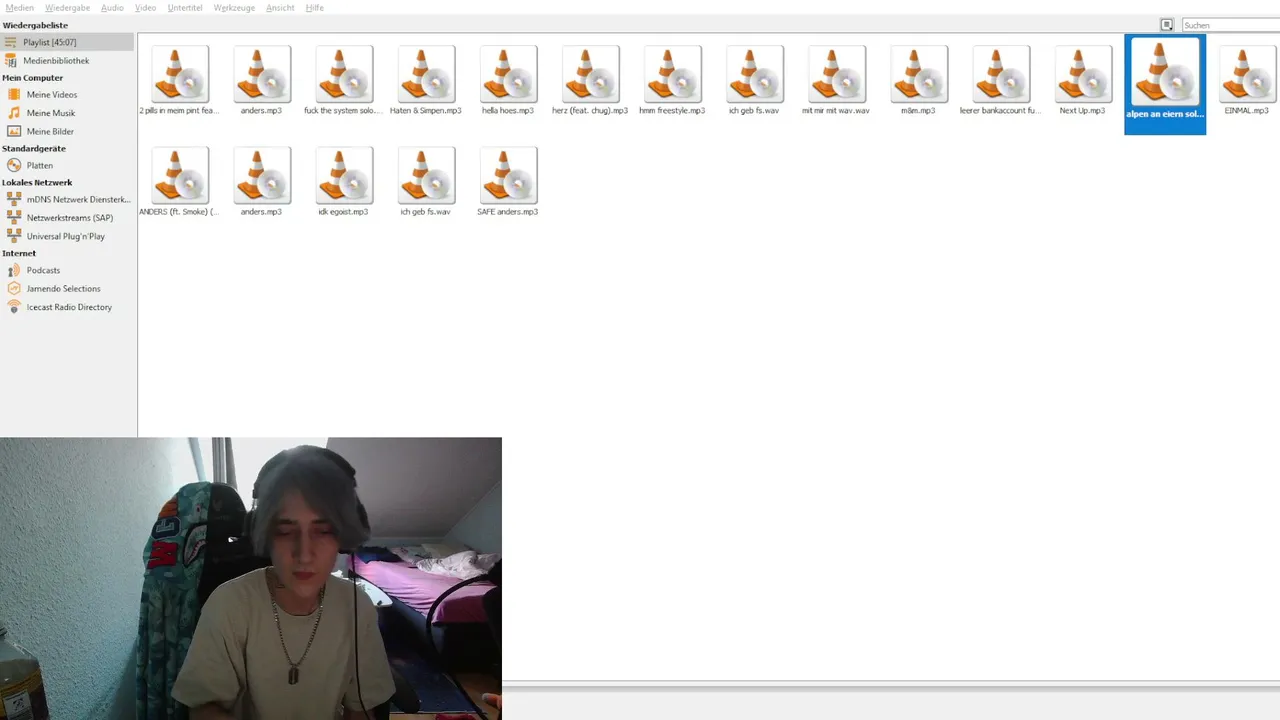This screenshot has height=720, width=1280.
Task: Select the 'mit mir mit wav.wav' track
Action: (x=836, y=80)
